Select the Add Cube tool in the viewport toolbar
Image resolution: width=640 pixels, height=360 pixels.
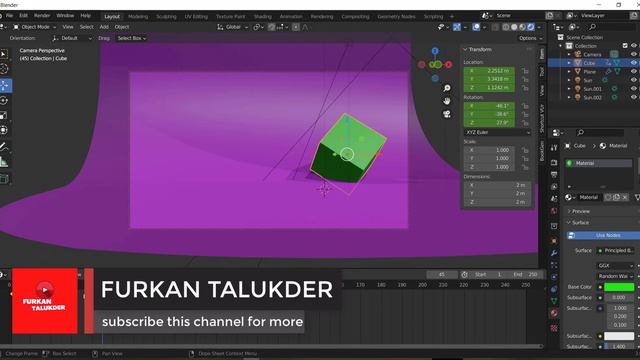tap(4, 179)
